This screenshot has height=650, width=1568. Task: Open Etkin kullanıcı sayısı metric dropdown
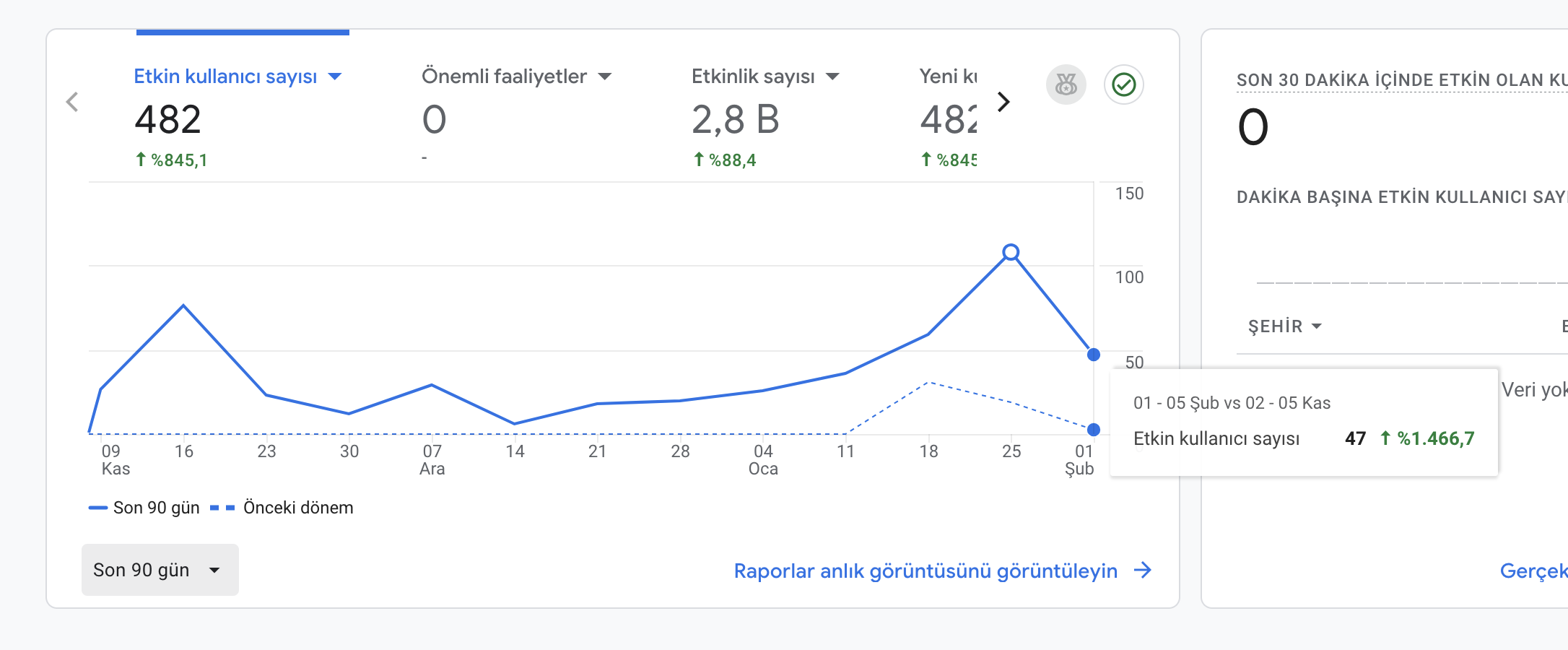tap(334, 77)
